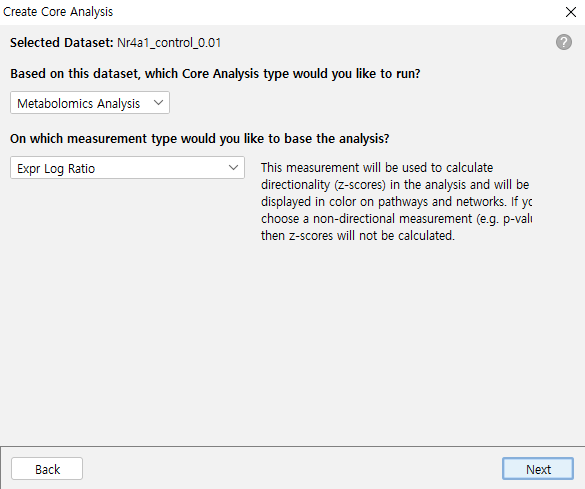Screen dimensions: 585x489
Task: Click 'then z-scores will not be calculated' line
Action: pos(358,236)
